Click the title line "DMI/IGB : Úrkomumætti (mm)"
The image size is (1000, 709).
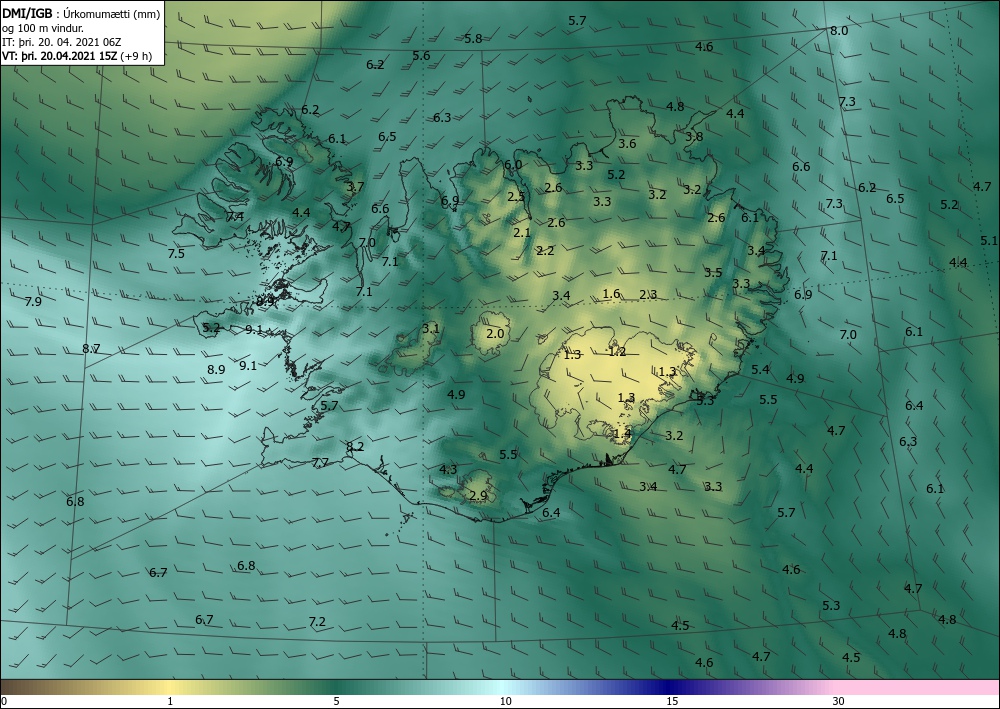[x=81, y=14]
